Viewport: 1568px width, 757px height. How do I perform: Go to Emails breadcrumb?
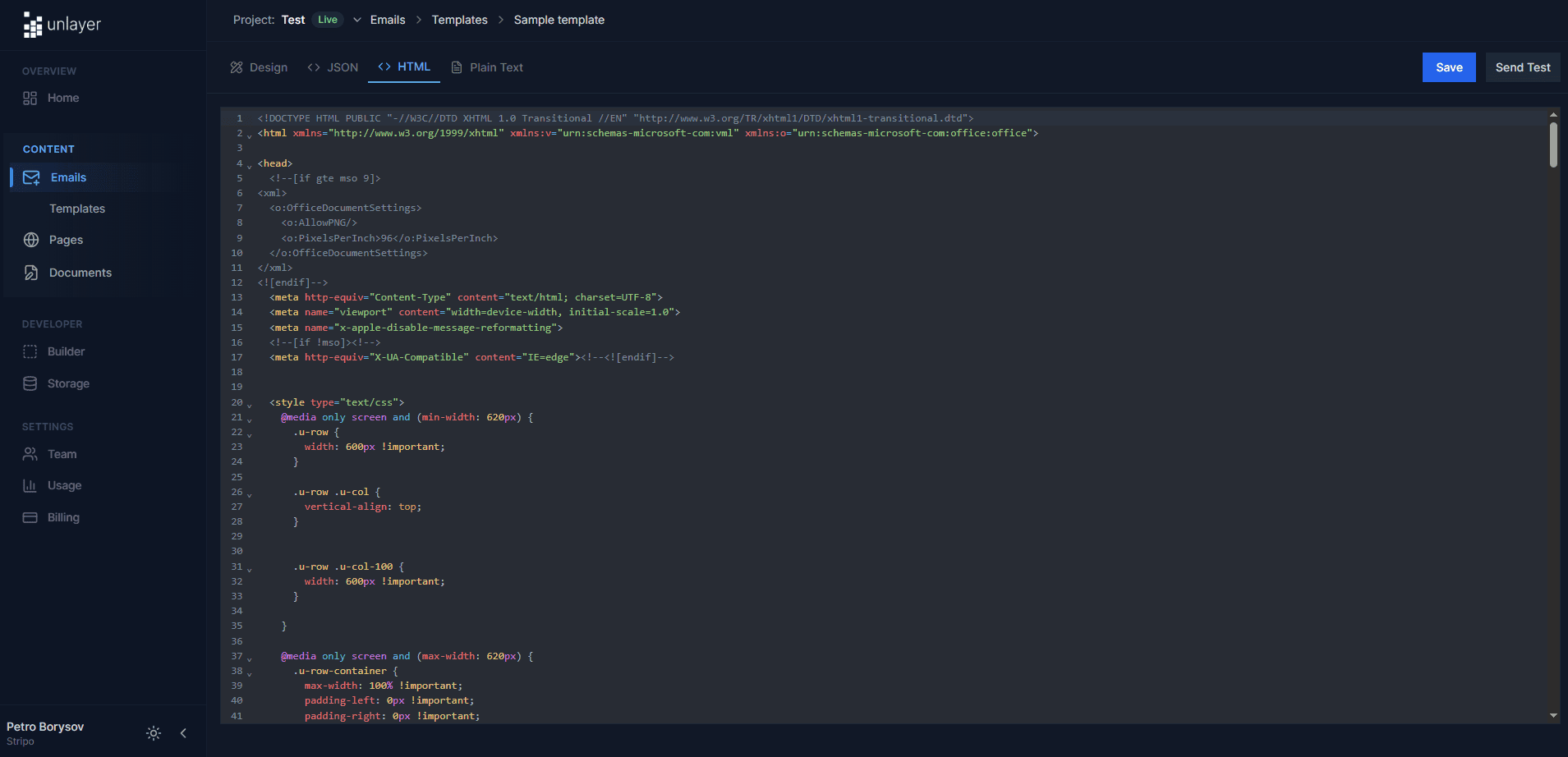point(388,20)
